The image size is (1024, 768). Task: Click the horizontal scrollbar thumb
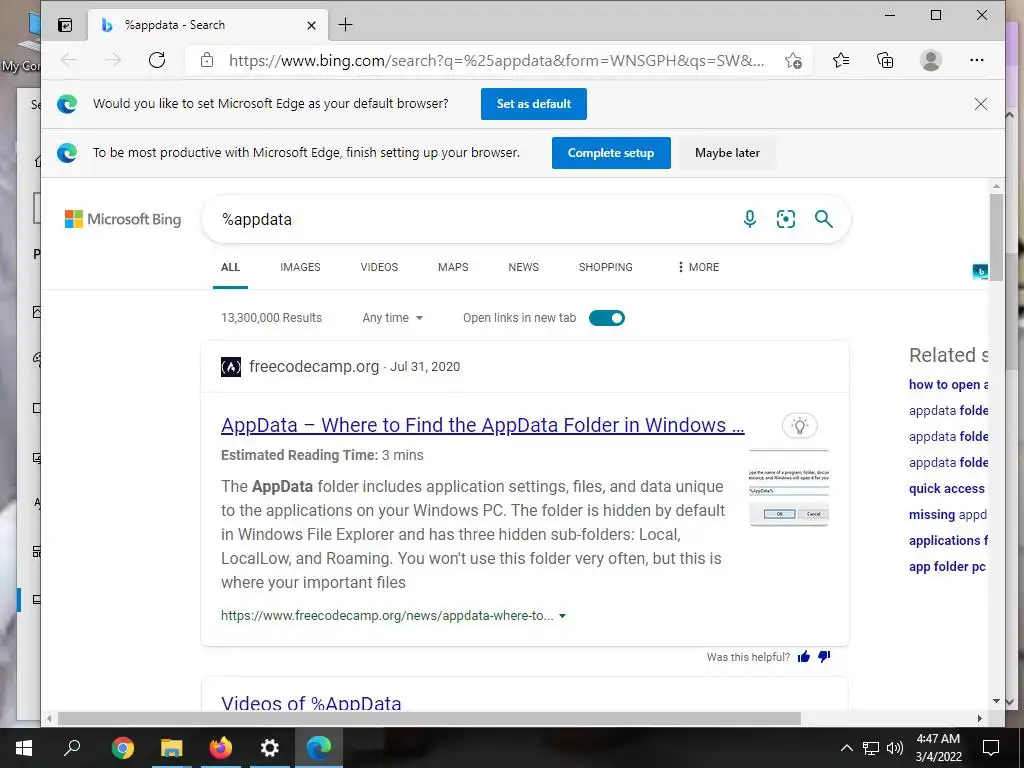coord(429,718)
